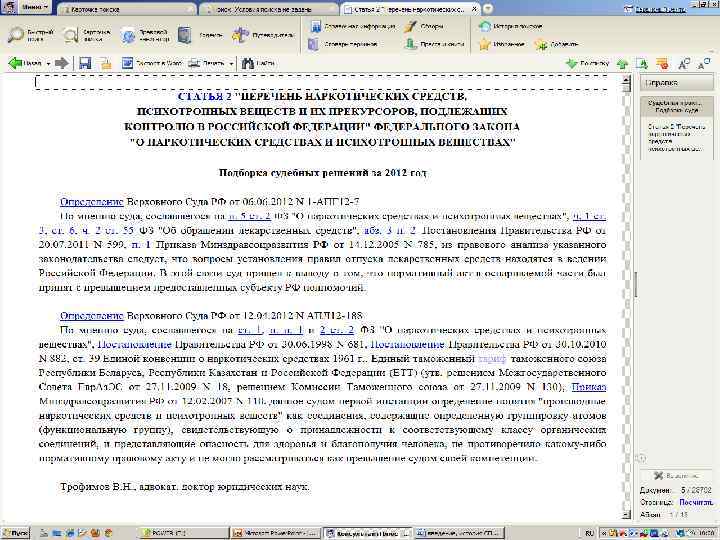Open the tab list dropdown button
Image resolution: width=720 pixels, height=540 pixels.
(x=487, y=8)
